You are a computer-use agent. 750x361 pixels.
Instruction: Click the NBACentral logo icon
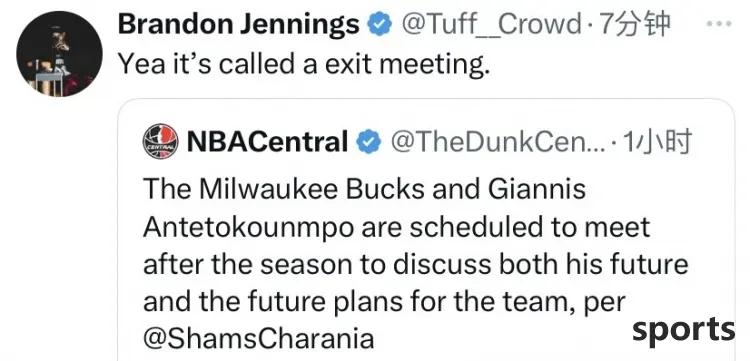click(161, 141)
